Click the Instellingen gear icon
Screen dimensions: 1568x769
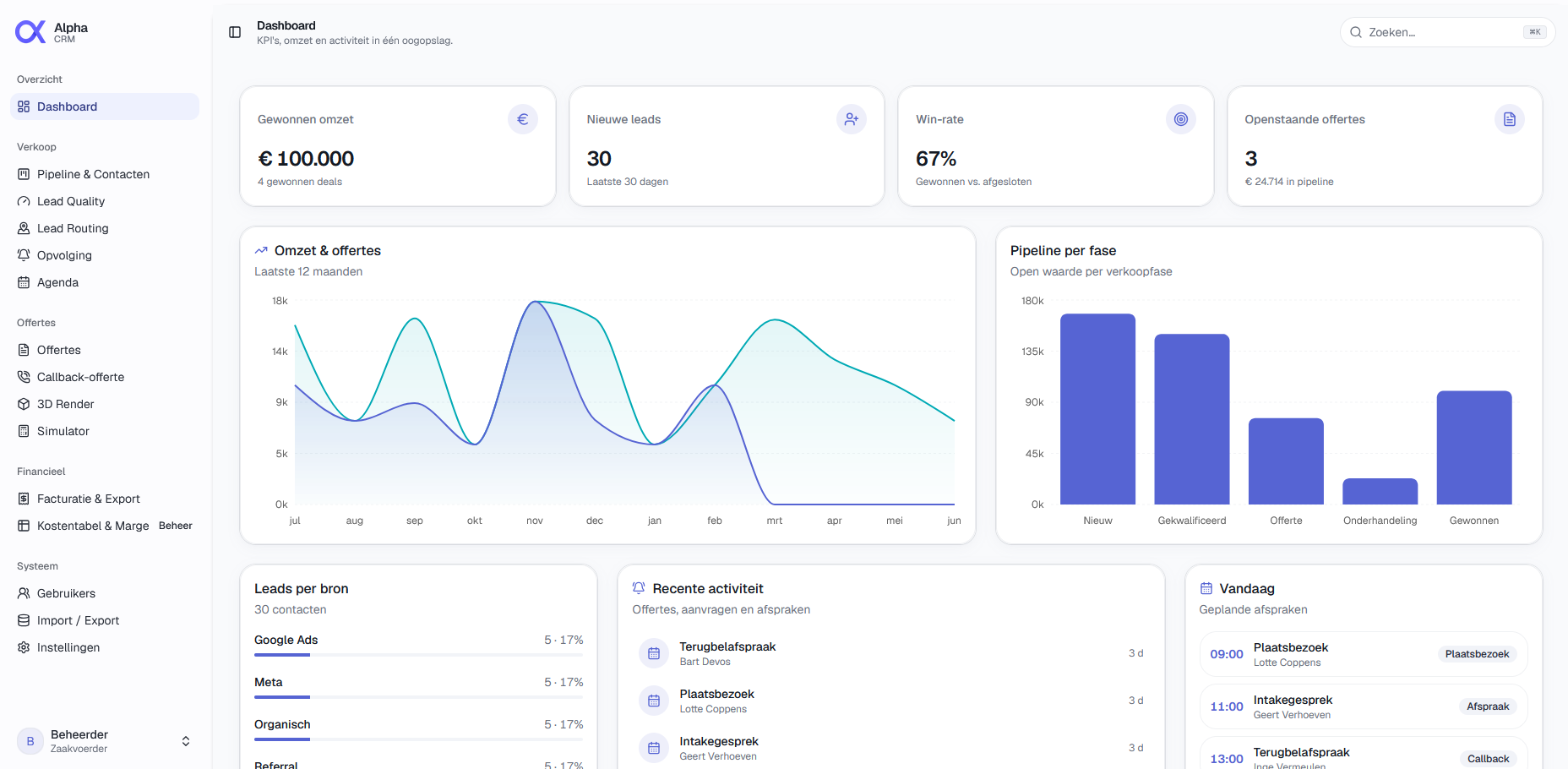point(24,647)
